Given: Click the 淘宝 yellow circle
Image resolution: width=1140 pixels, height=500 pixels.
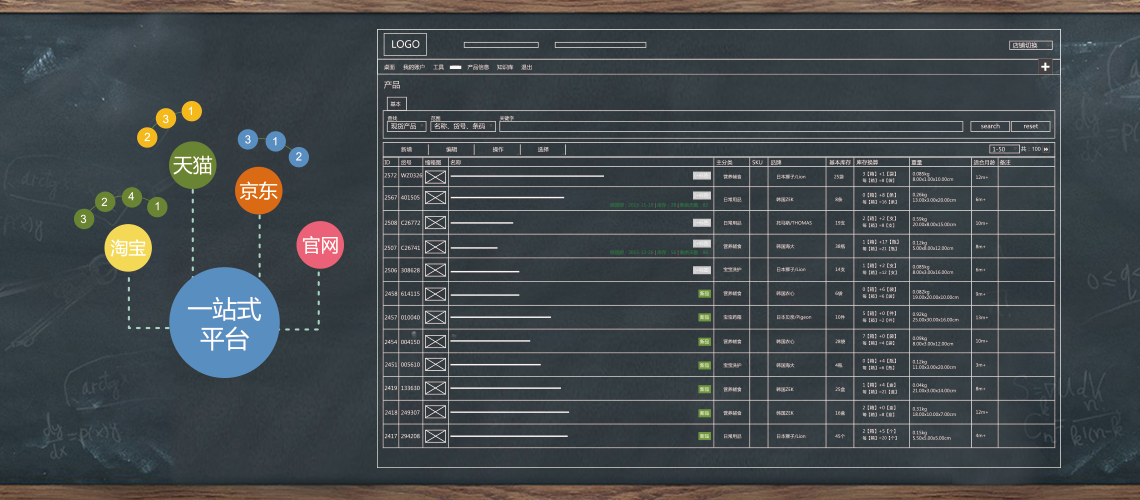Looking at the screenshot, I should pyautogui.click(x=129, y=248).
